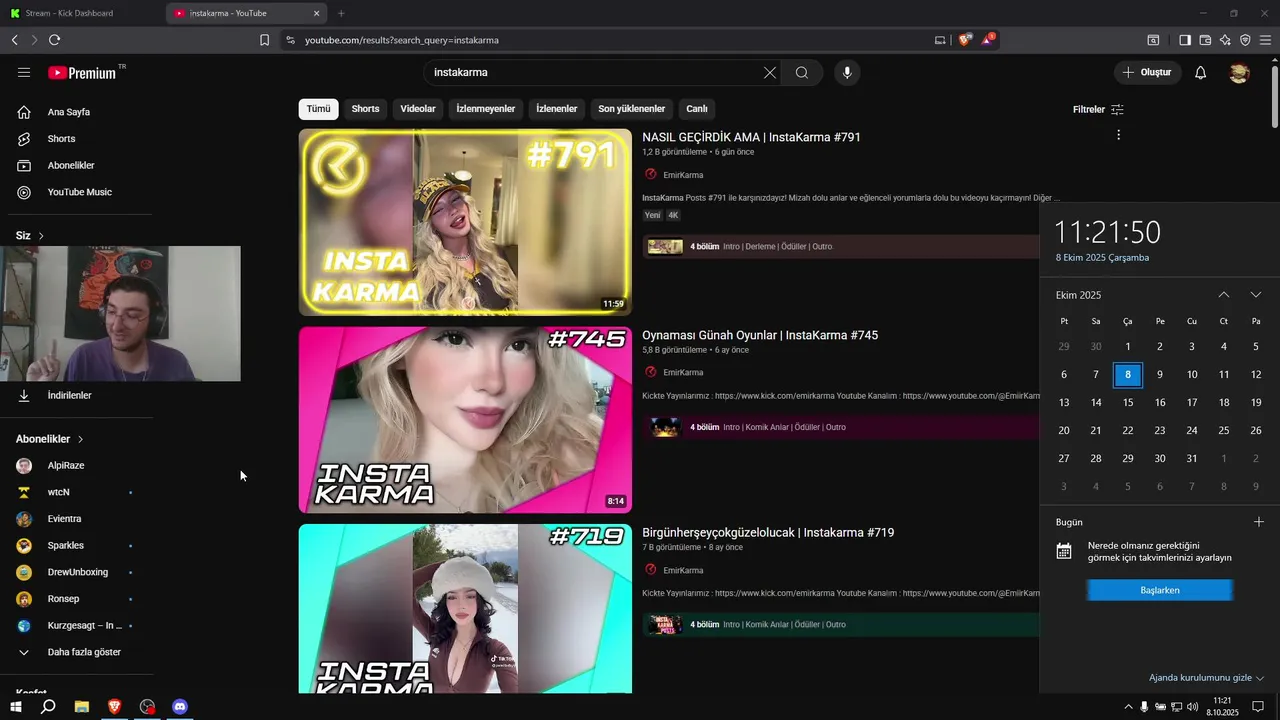The image size is (1280, 720).
Task: Click the Brave Shields lion icon
Action: click(964, 40)
